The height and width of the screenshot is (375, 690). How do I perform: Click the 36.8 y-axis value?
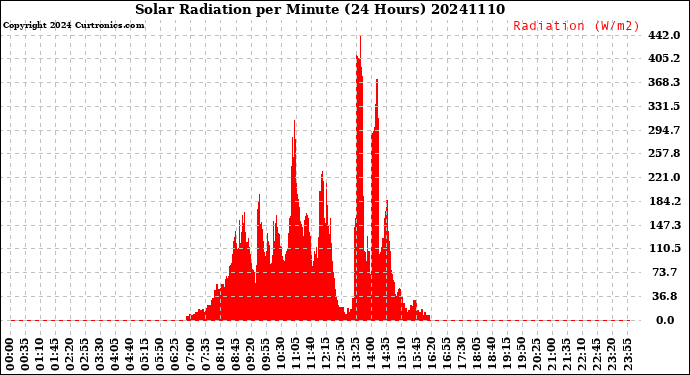click(665, 296)
